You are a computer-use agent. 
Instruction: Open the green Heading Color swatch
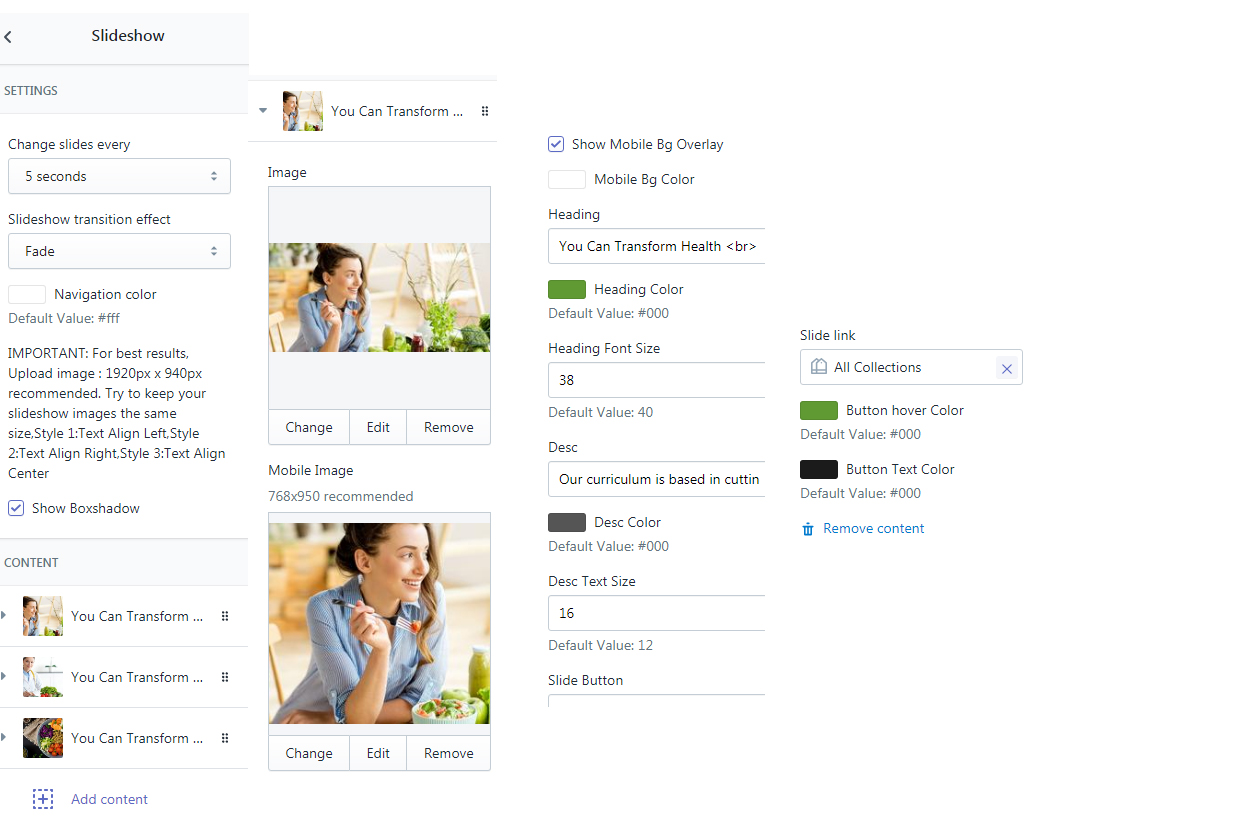[x=567, y=289]
